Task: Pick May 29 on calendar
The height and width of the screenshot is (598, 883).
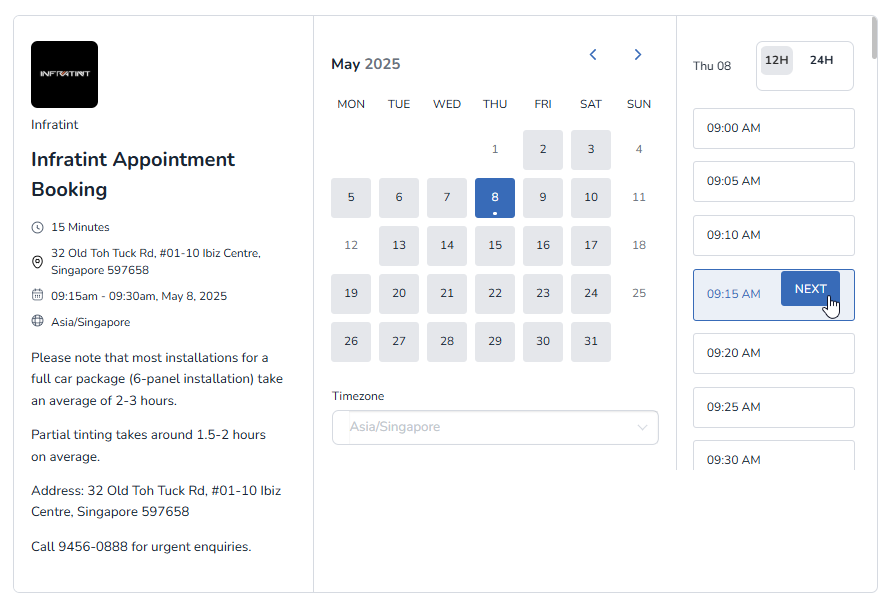Action: click(494, 341)
